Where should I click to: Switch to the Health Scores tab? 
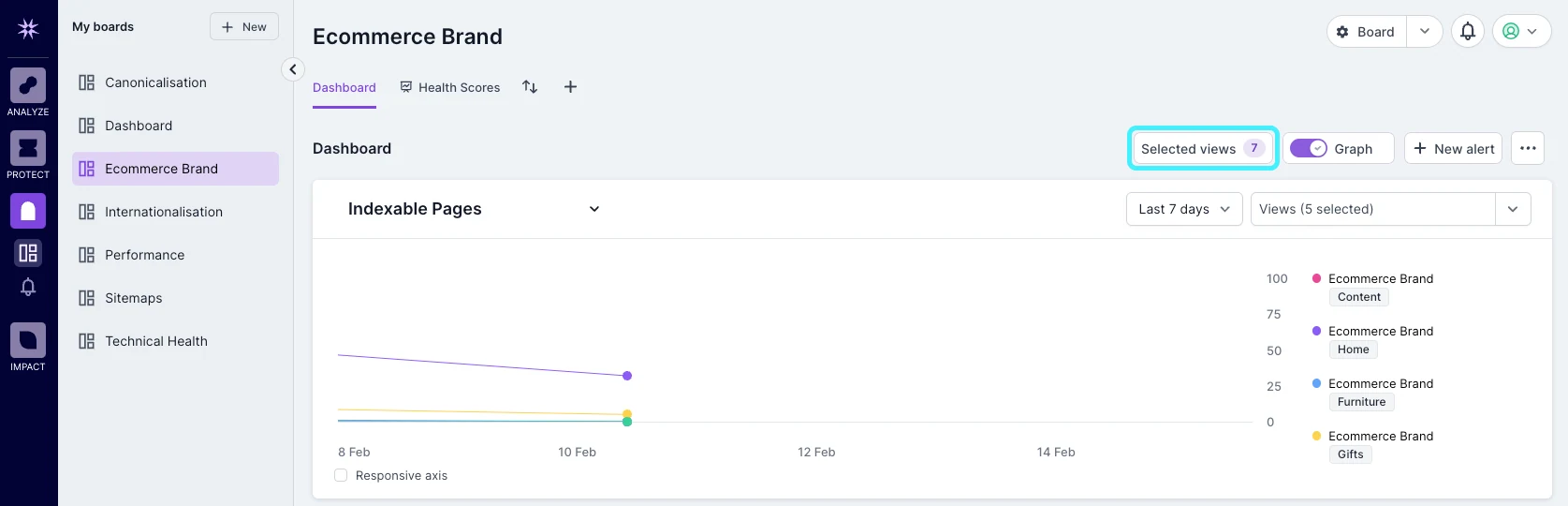pyautogui.click(x=449, y=87)
